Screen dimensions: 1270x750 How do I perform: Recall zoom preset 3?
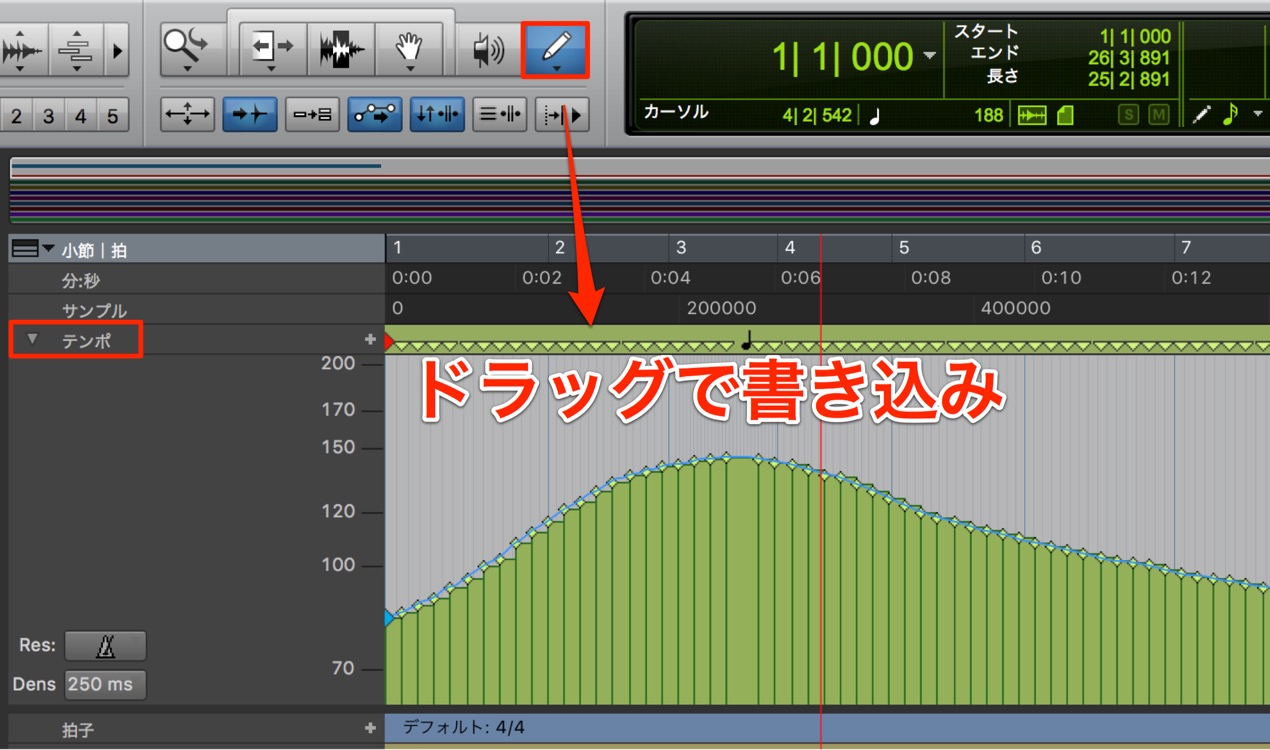48,117
